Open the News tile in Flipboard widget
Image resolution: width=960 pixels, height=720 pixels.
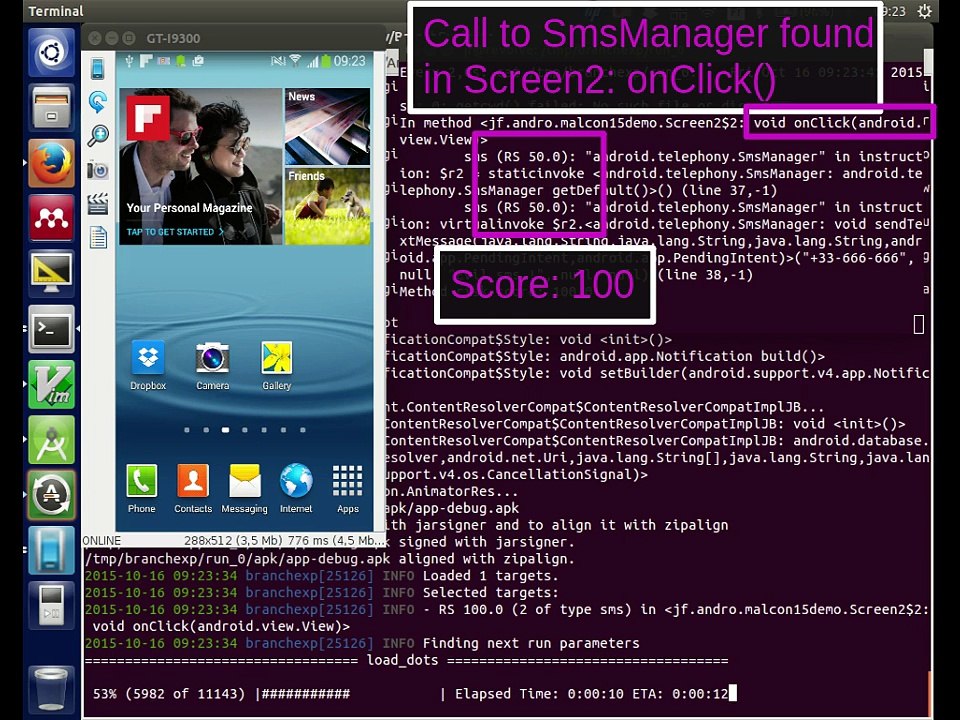coord(328,127)
